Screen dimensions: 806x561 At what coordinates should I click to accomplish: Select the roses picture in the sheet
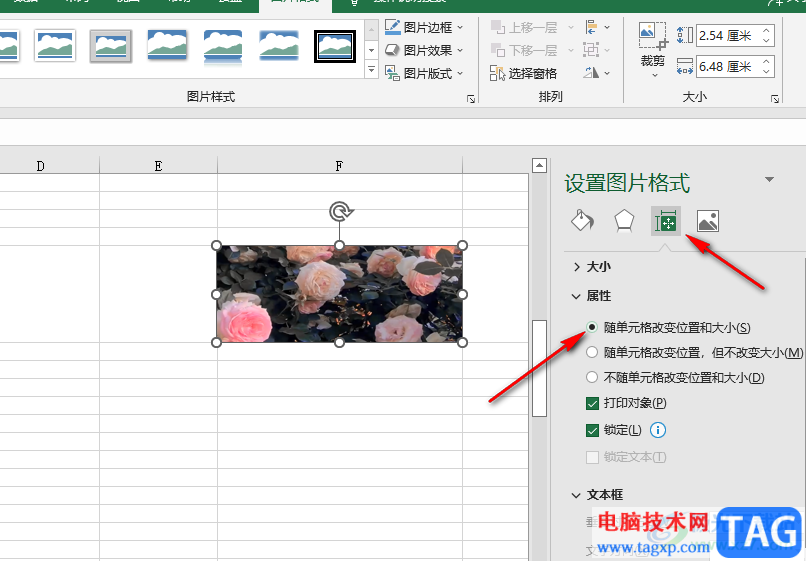click(339, 294)
